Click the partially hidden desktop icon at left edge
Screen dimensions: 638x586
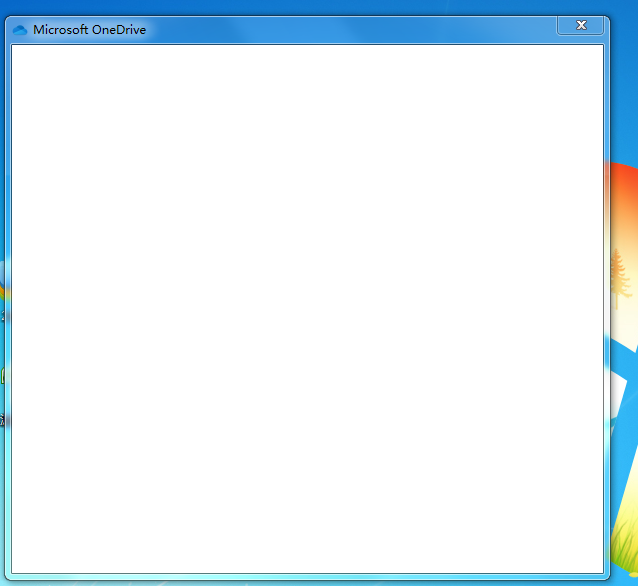(2, 375)
